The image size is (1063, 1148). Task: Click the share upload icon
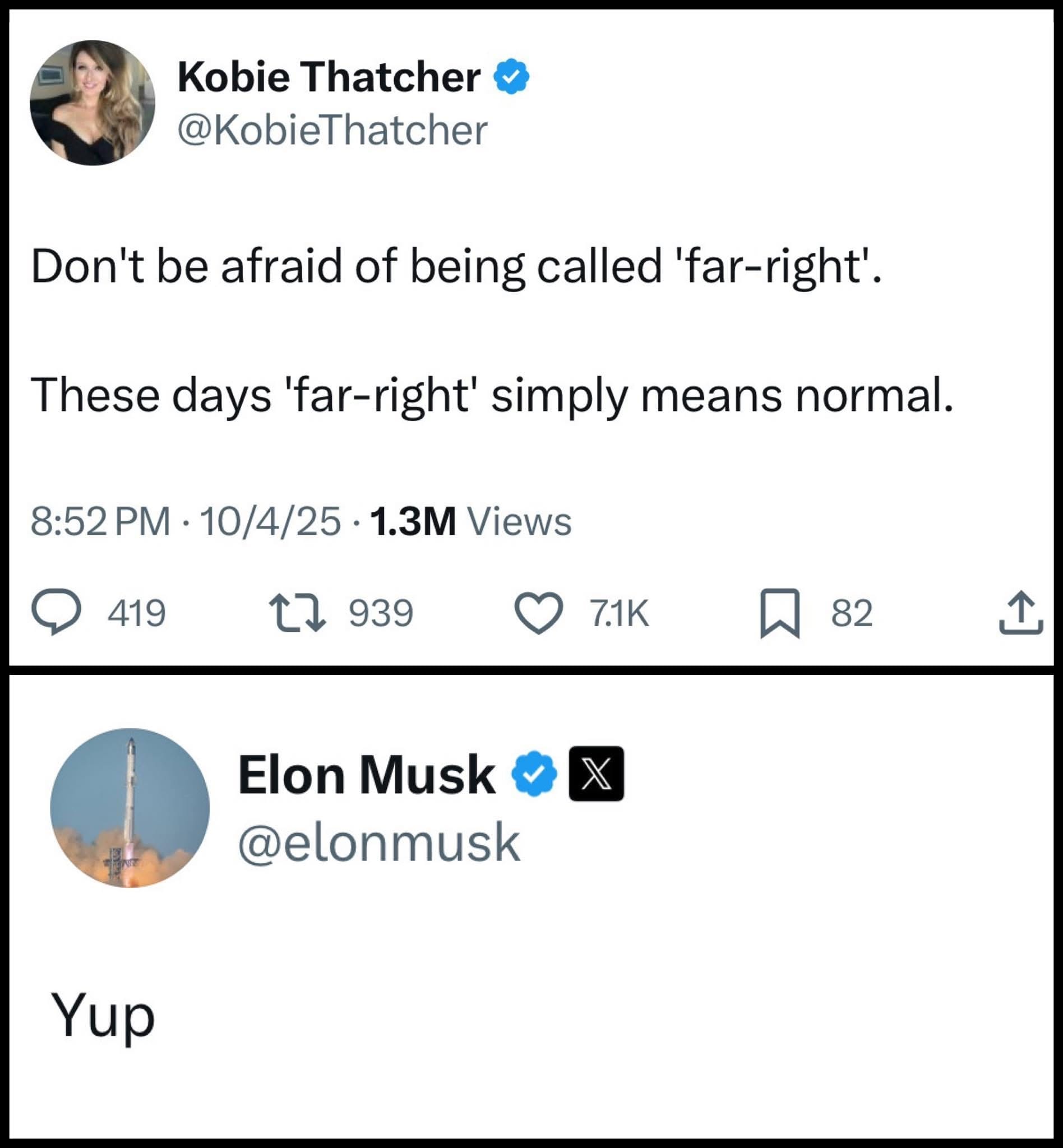tap(1020, 613)
